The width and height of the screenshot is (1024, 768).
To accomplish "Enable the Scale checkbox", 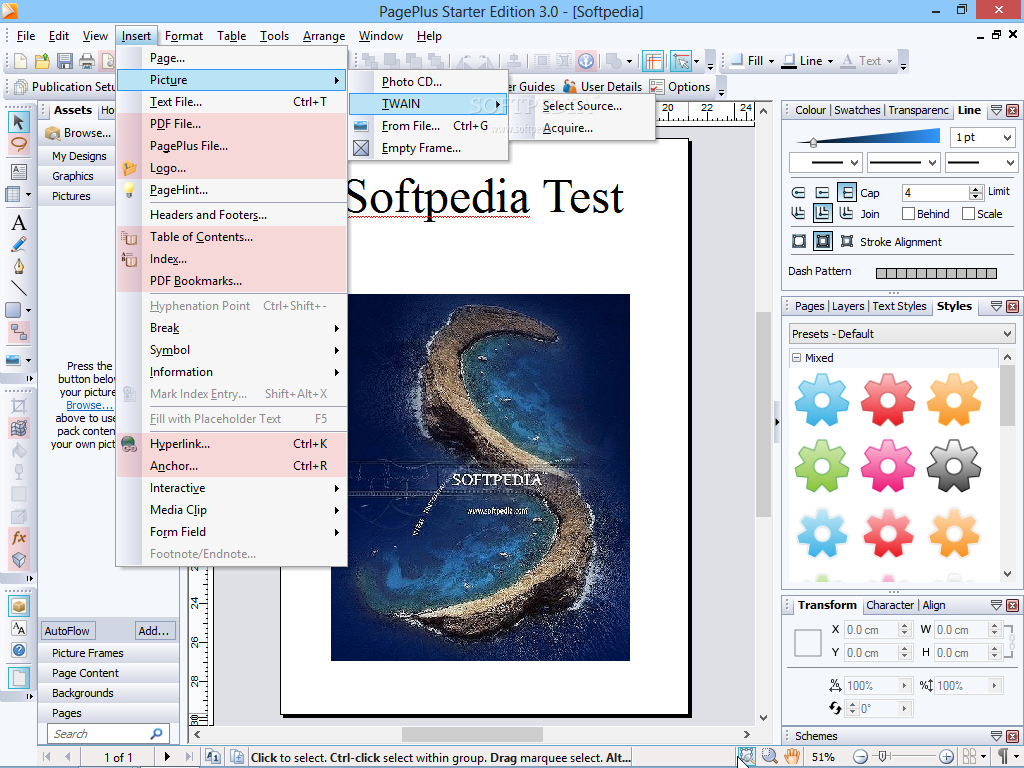I will [968, 214].
